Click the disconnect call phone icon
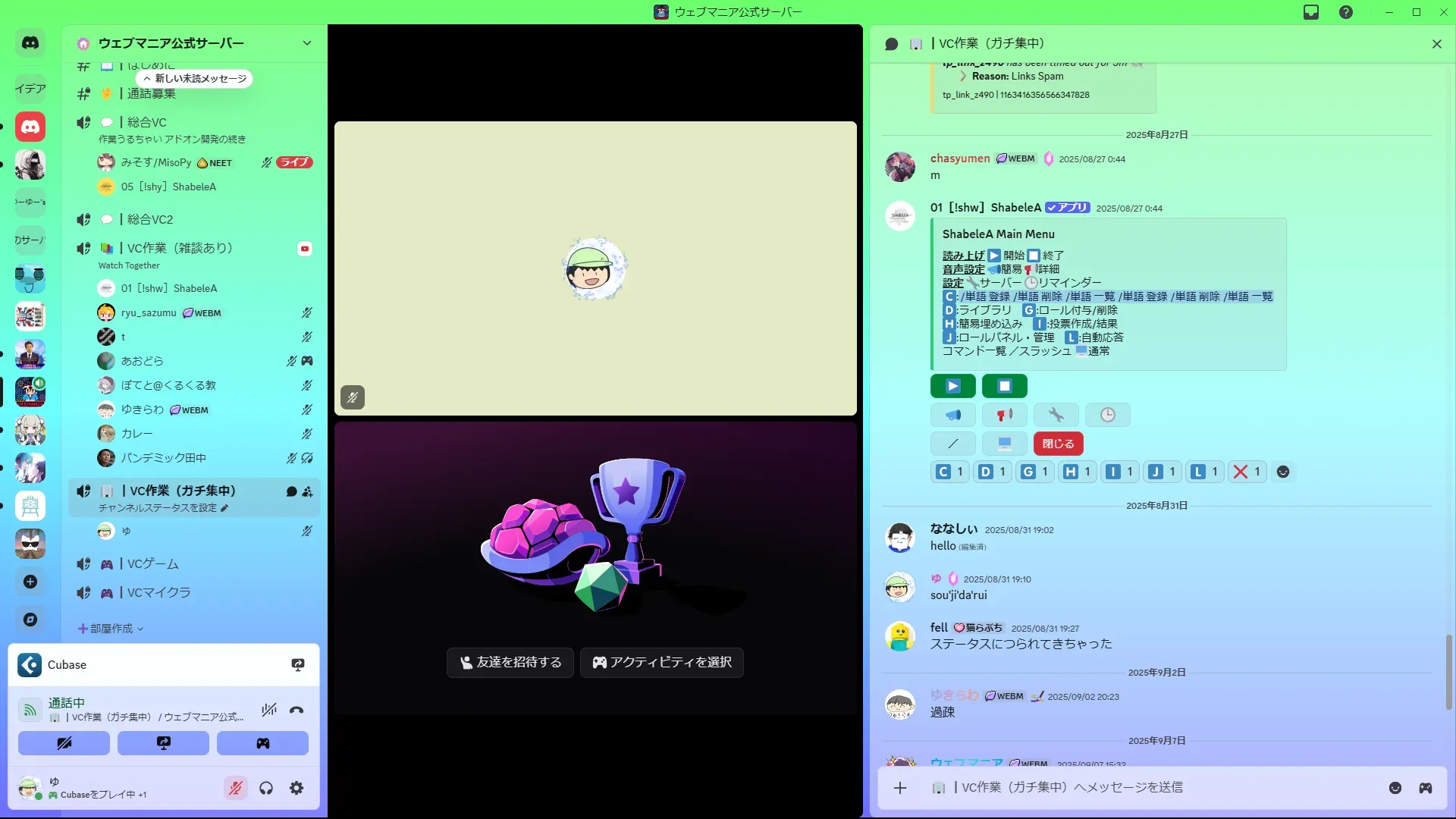 pos(297,711)
